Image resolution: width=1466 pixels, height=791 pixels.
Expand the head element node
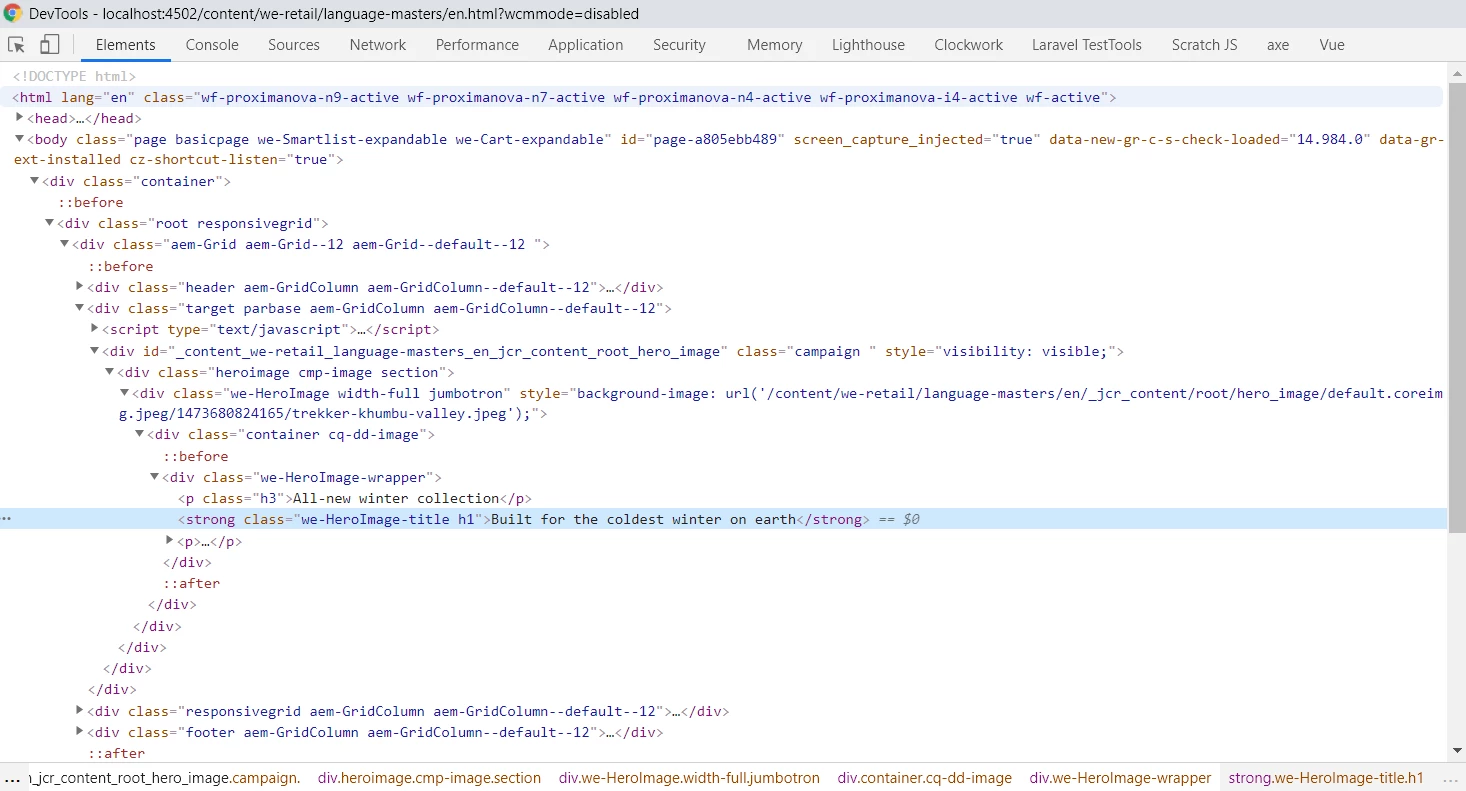pos(19,118)
